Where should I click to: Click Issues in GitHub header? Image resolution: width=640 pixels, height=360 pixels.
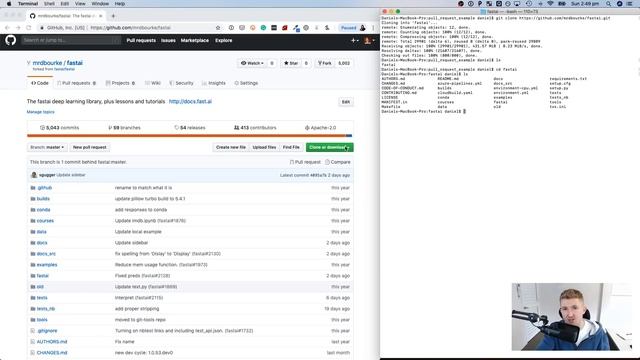coord(168,40)
